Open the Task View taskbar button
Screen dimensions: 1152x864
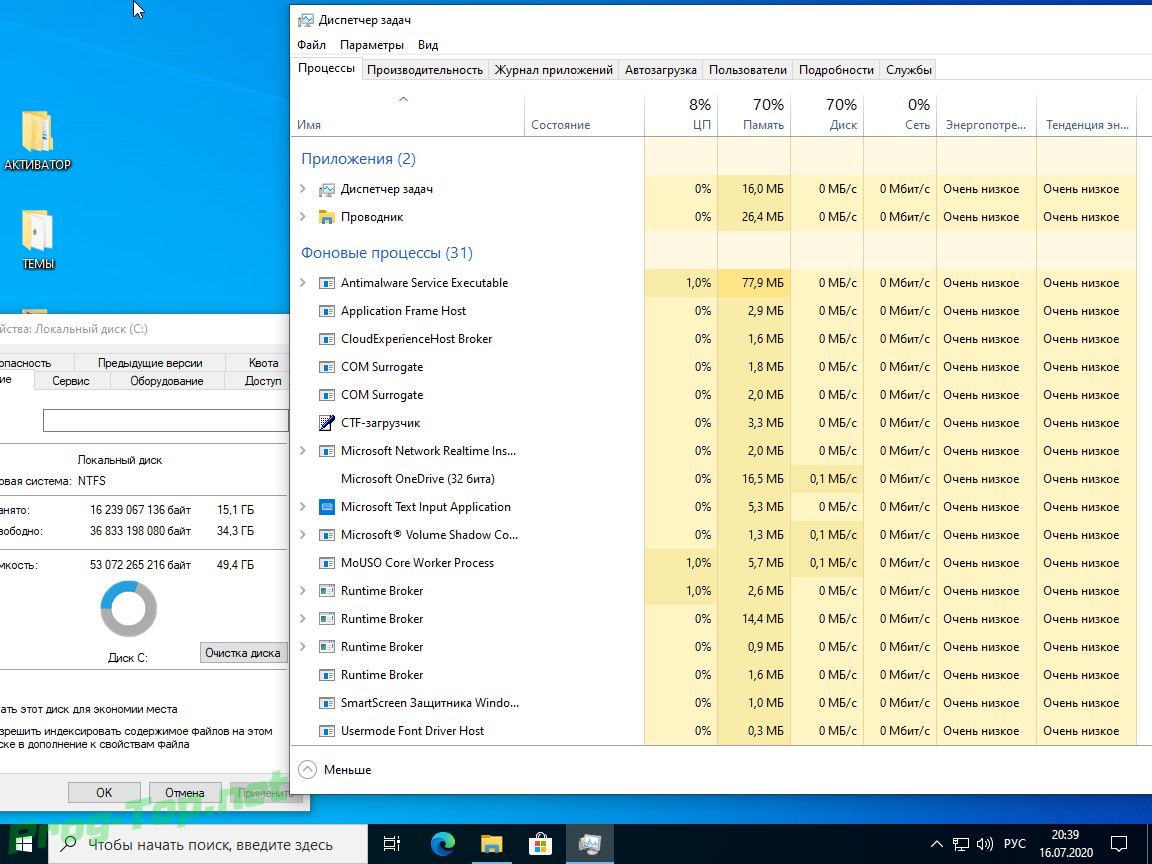[393, 844]
